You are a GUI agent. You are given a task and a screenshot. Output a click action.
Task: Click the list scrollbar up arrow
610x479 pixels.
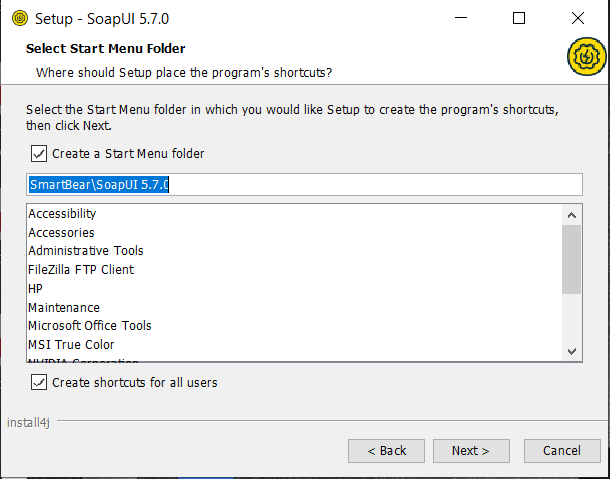tap(571, 215)
